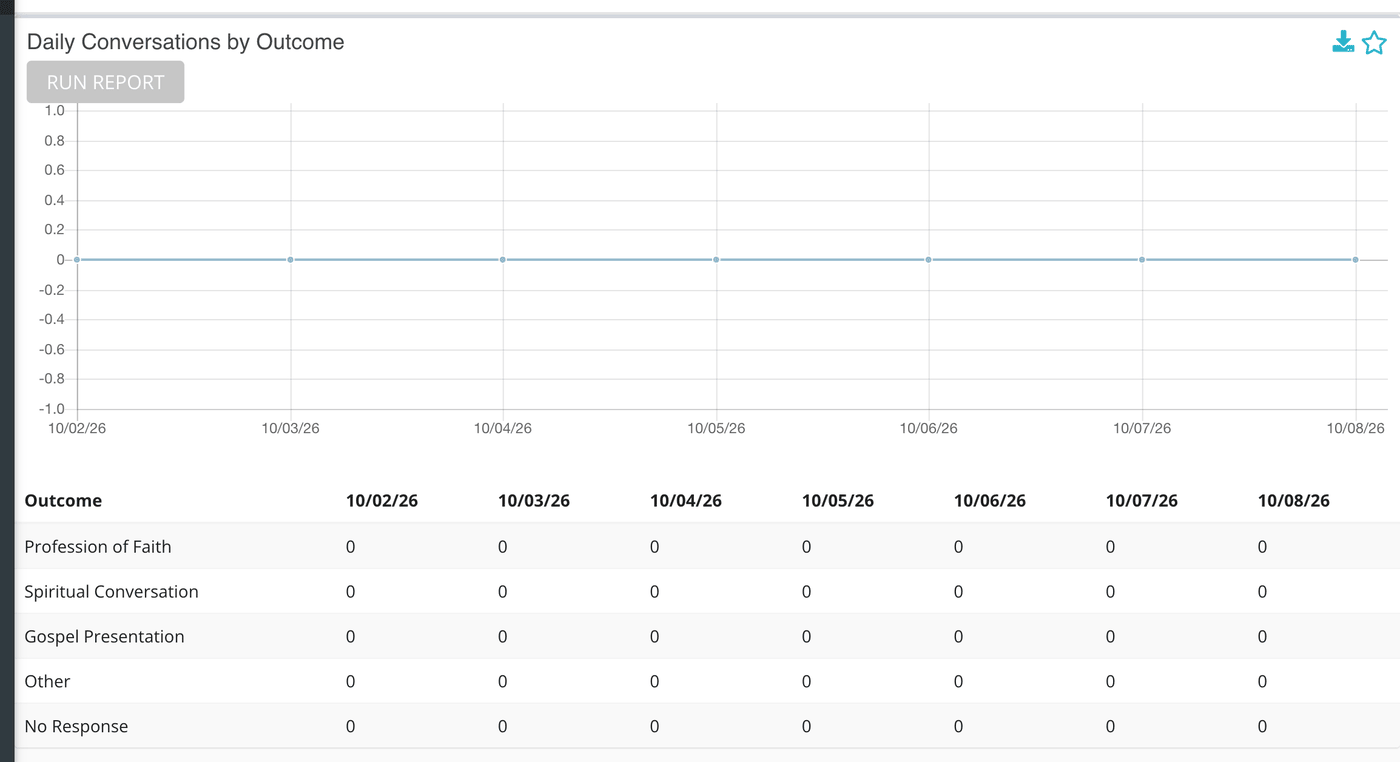Select the chart data point at 10/03/26
The image size is (1400, 762).
click(x=290, y=260)
